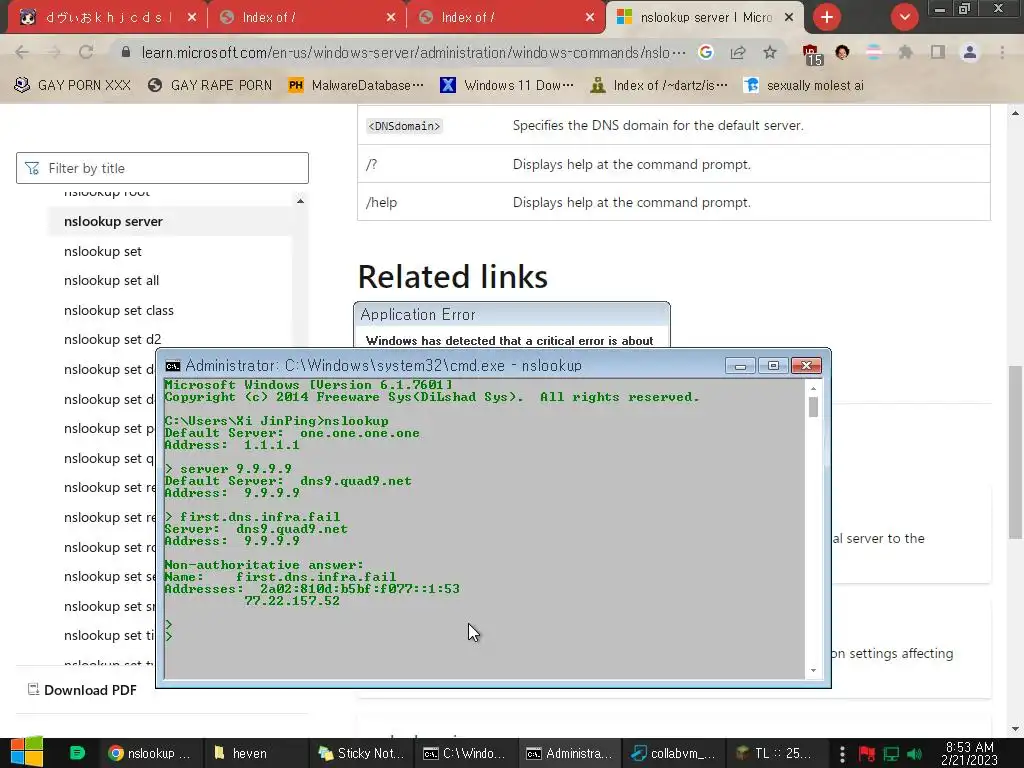Switch to the second 'Index of /' tab

click(x=308, y=18)
